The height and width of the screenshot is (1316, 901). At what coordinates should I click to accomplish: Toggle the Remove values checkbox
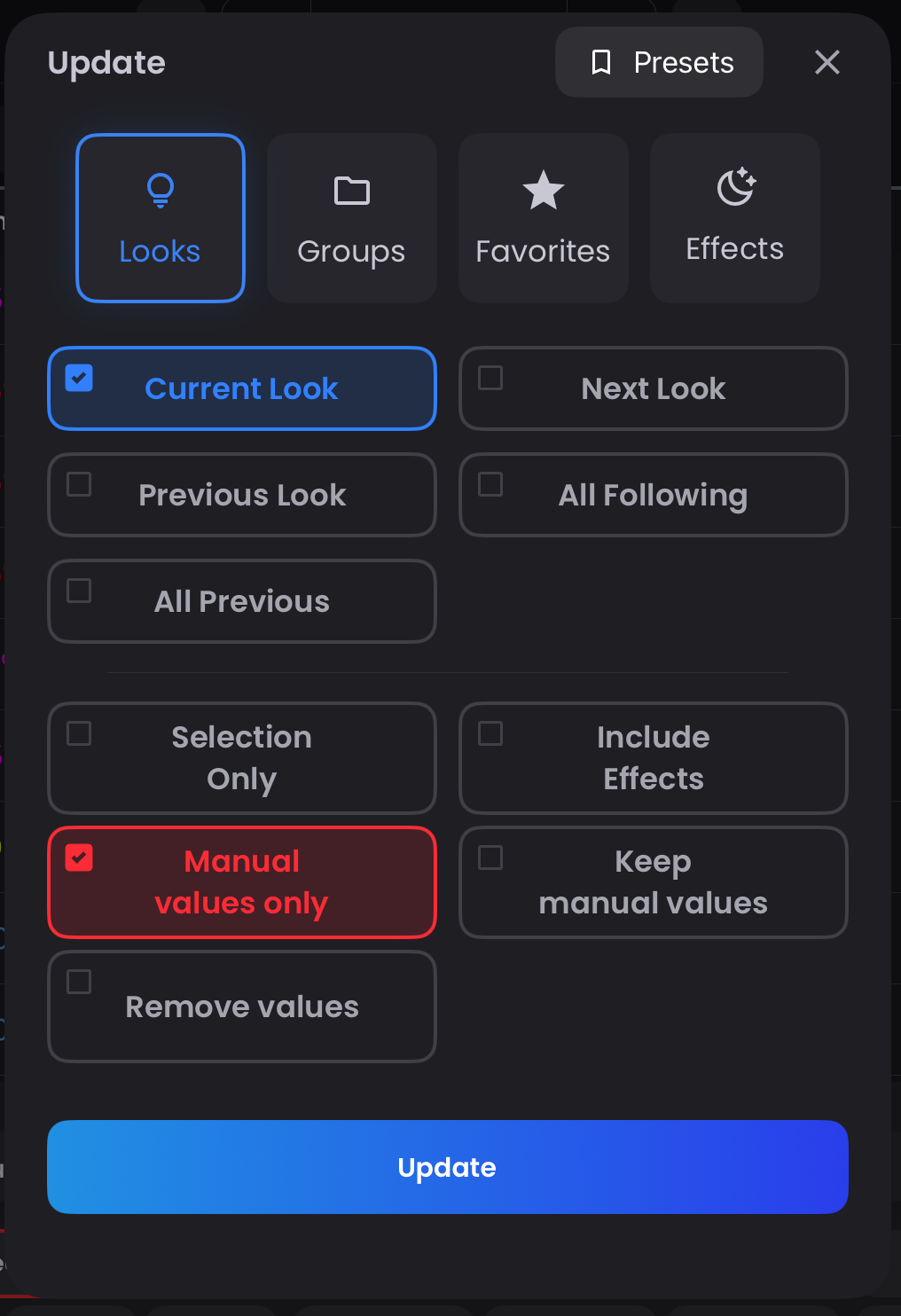(79, 982)
